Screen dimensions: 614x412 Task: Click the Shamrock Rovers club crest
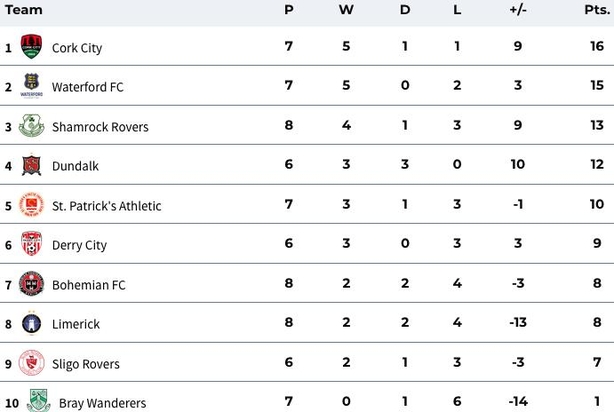31,125
